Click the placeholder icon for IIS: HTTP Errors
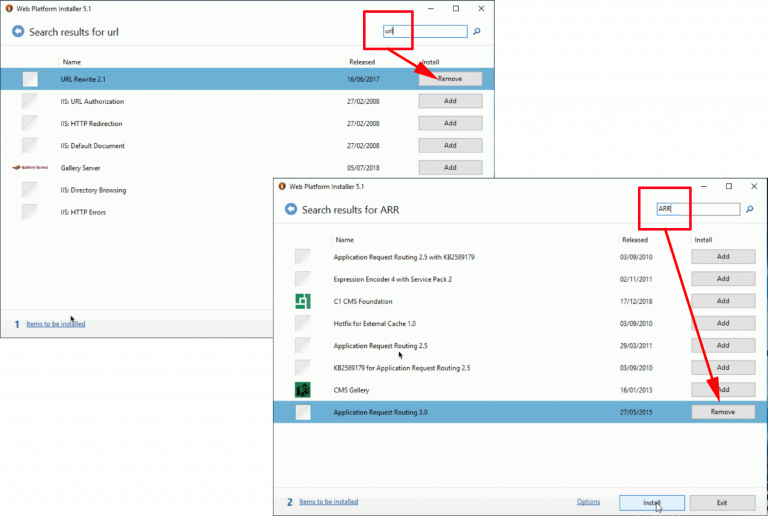Viewport: 768px width, 516px height. 30,212
